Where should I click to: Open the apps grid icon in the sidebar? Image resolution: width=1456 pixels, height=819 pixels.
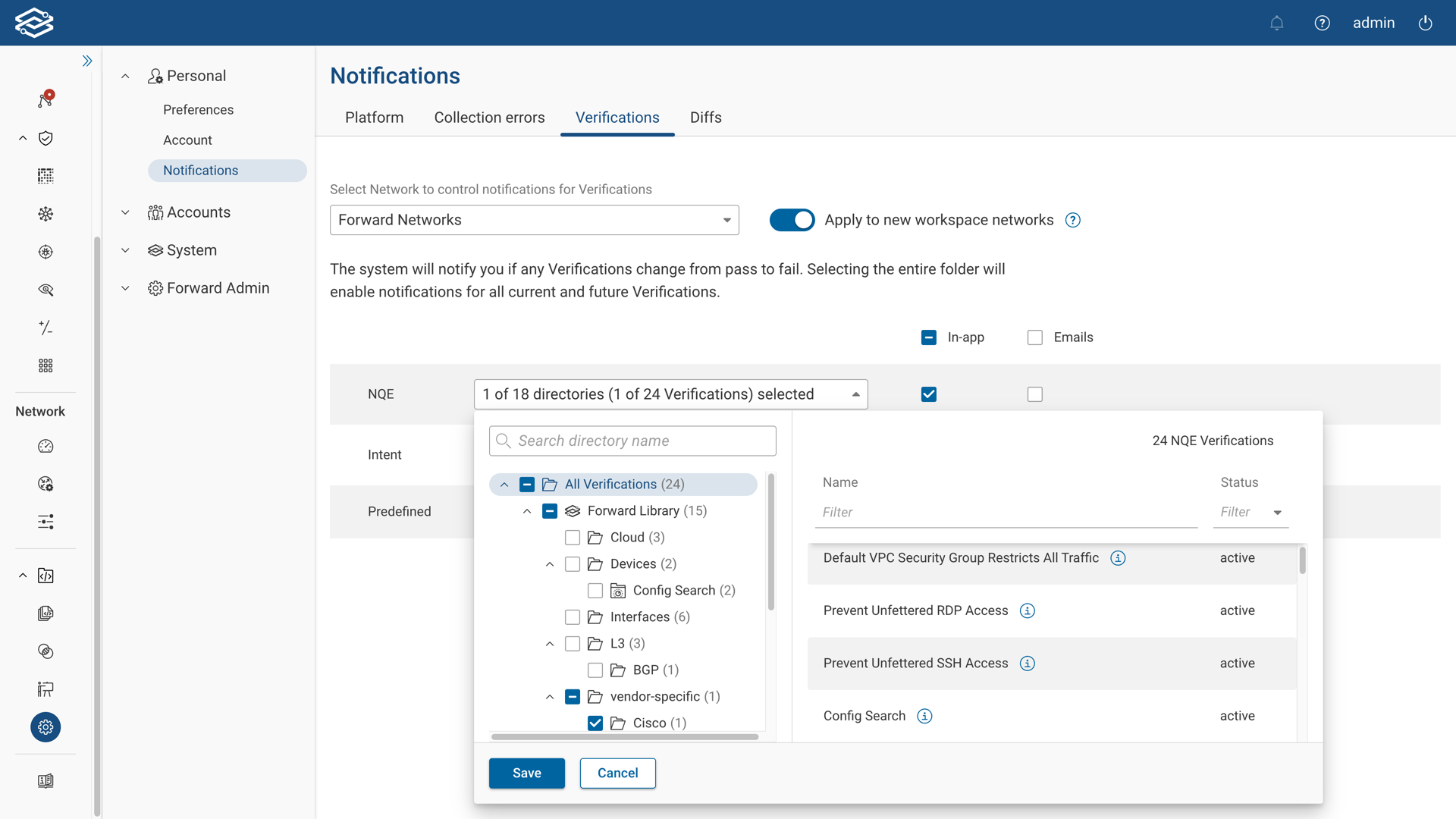tap(45, 366)
